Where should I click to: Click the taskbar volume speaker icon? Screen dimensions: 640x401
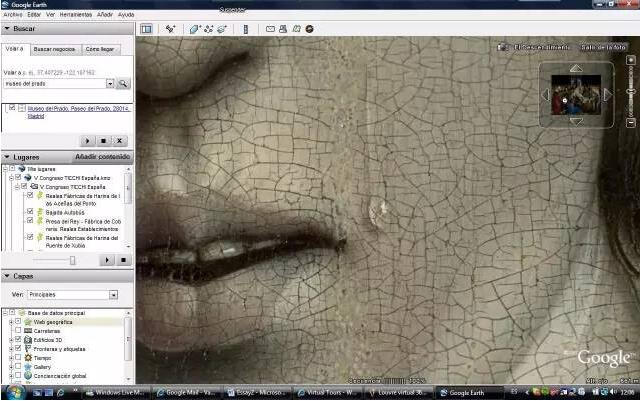tap(613, 392)
